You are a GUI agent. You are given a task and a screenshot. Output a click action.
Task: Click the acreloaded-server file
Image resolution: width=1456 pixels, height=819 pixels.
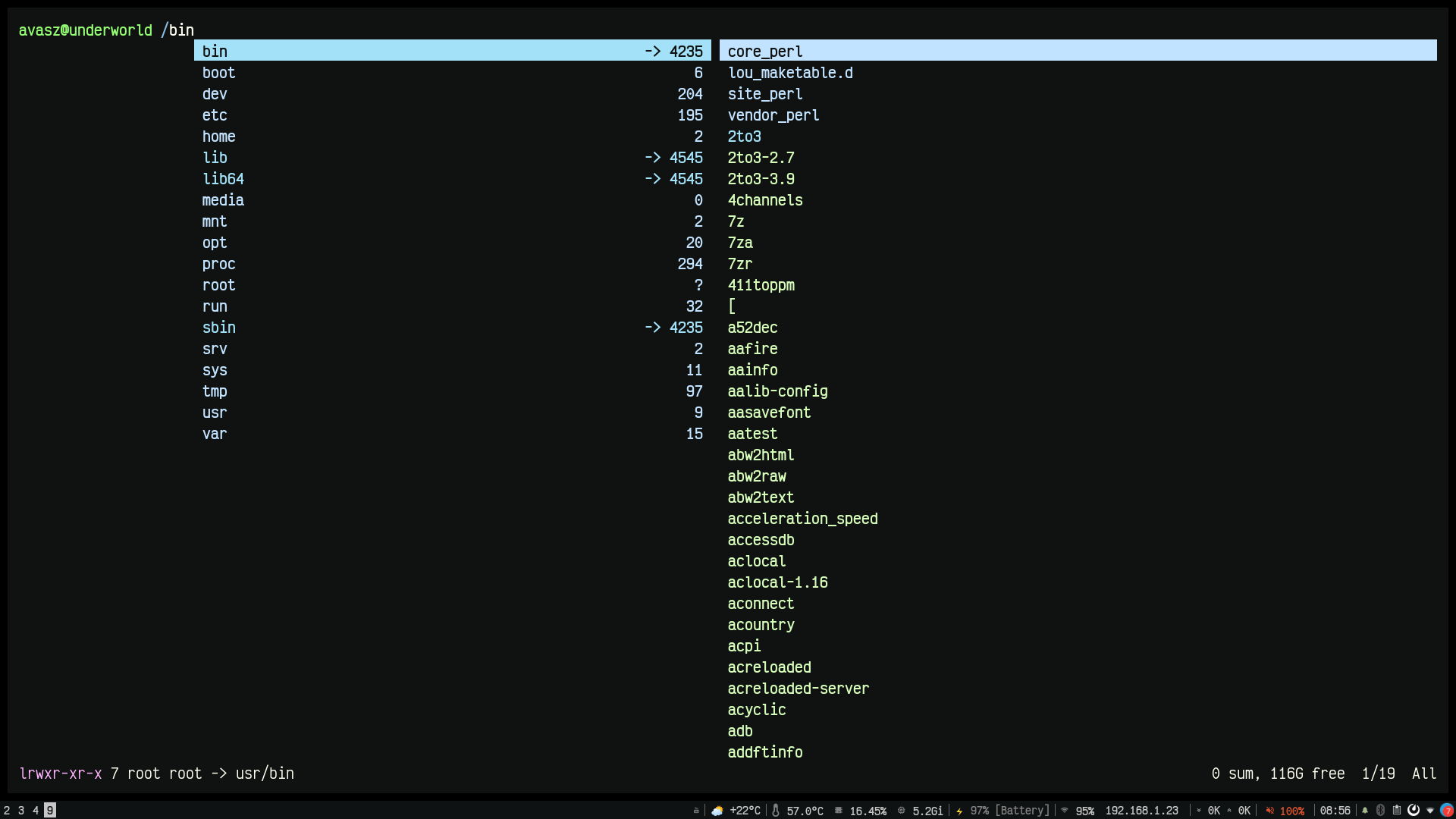tap(798, 689)
